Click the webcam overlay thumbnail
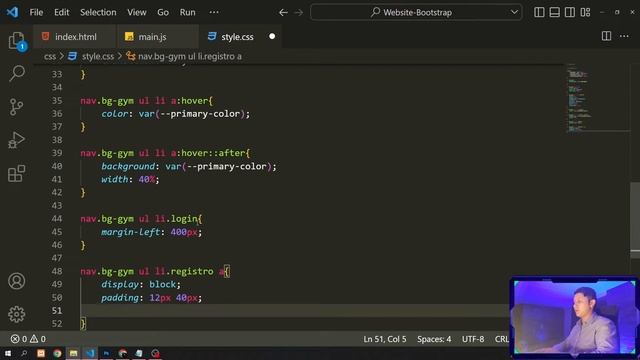 (574, 318)
